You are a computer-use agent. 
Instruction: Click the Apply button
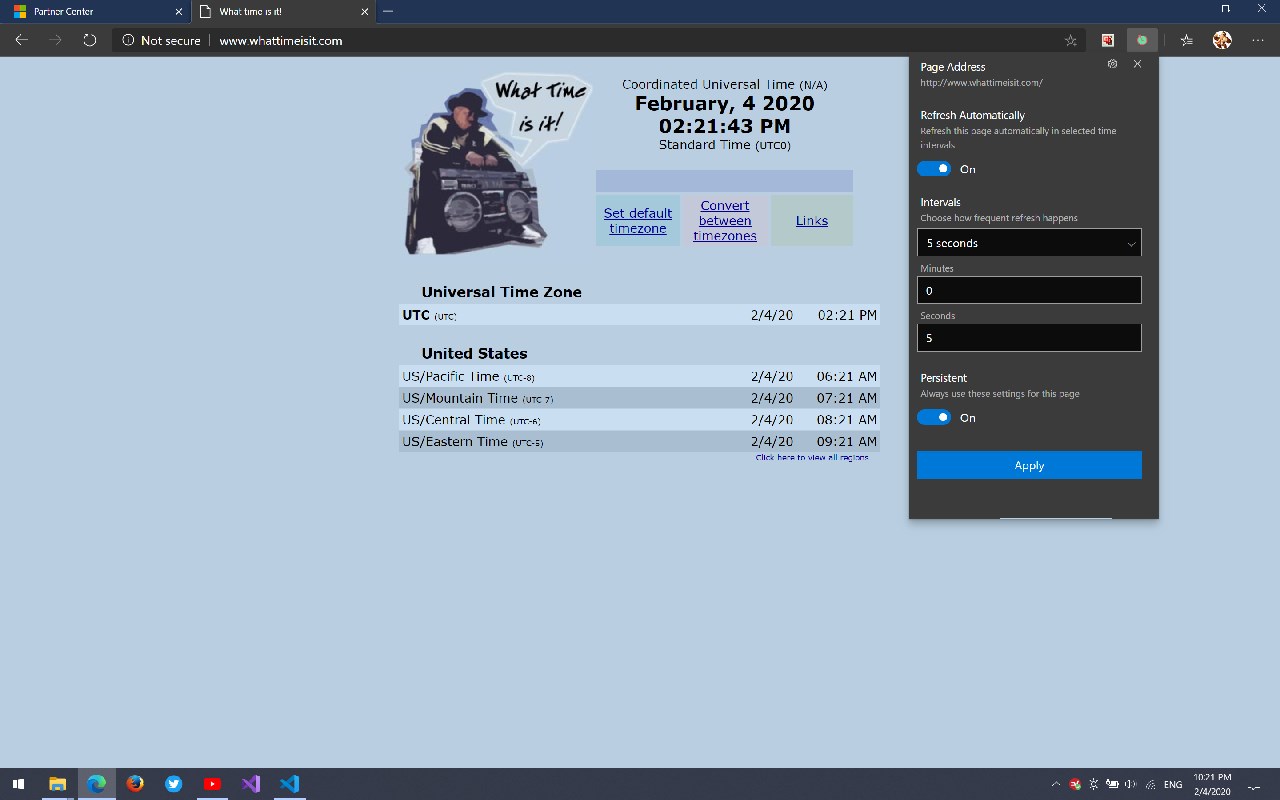point(1029,465)
